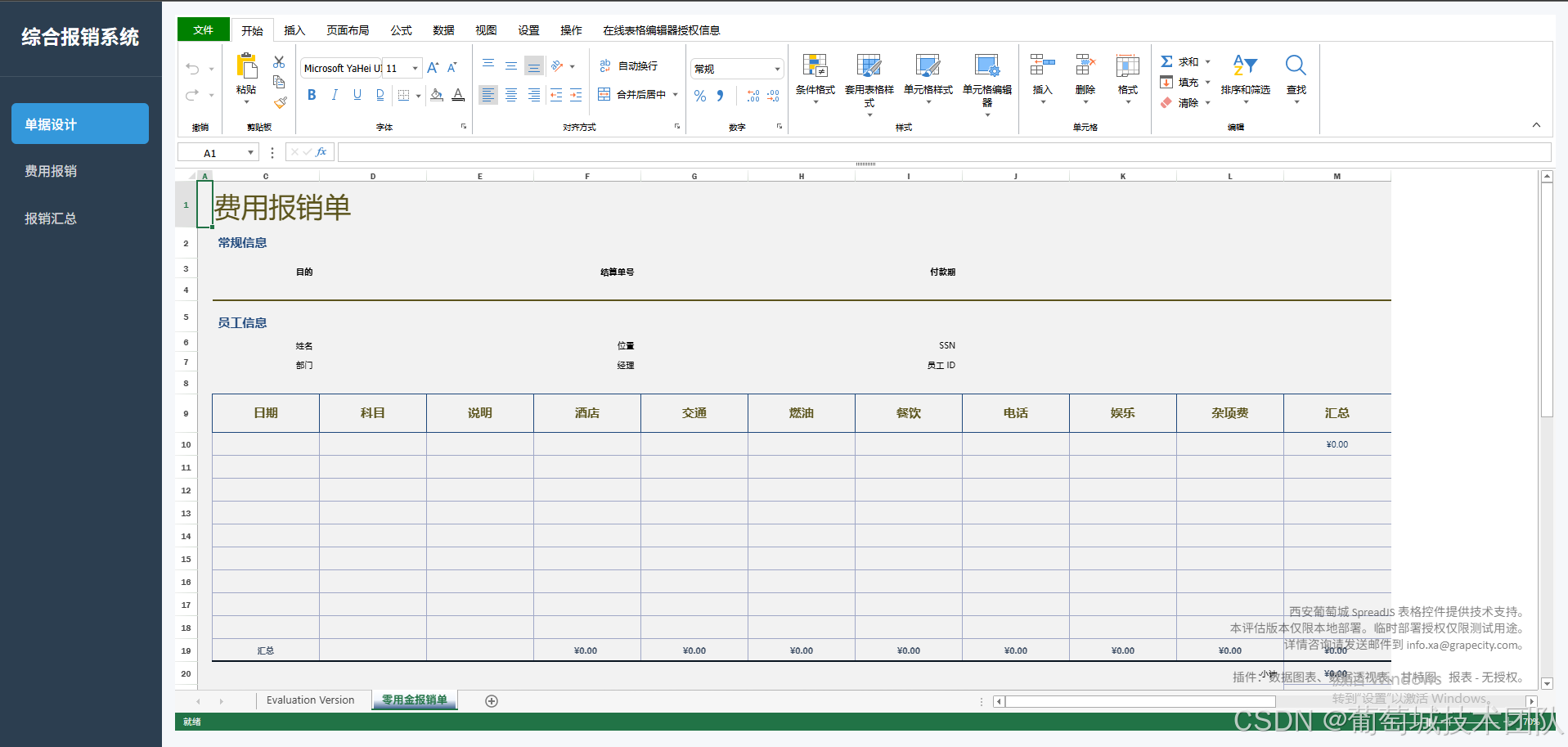Increase font size with larger A icon
The width and height of the screenshot is (1568, 747).
(x=433, y=68)
